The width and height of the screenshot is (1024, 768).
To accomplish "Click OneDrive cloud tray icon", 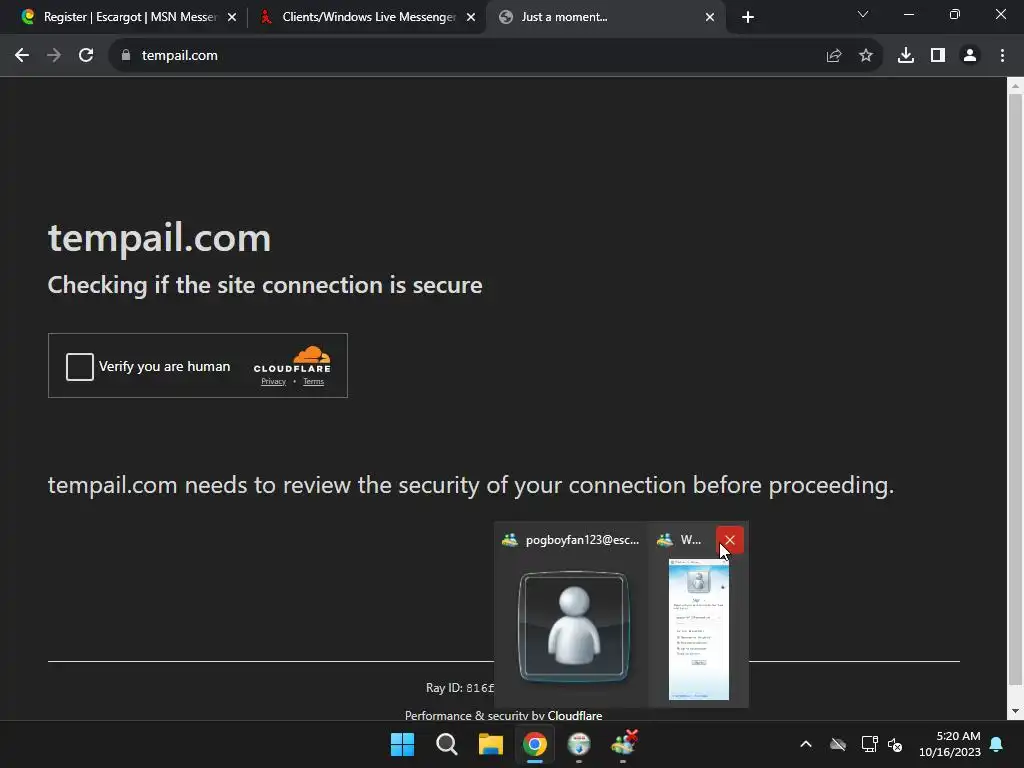I will point(838,744).
